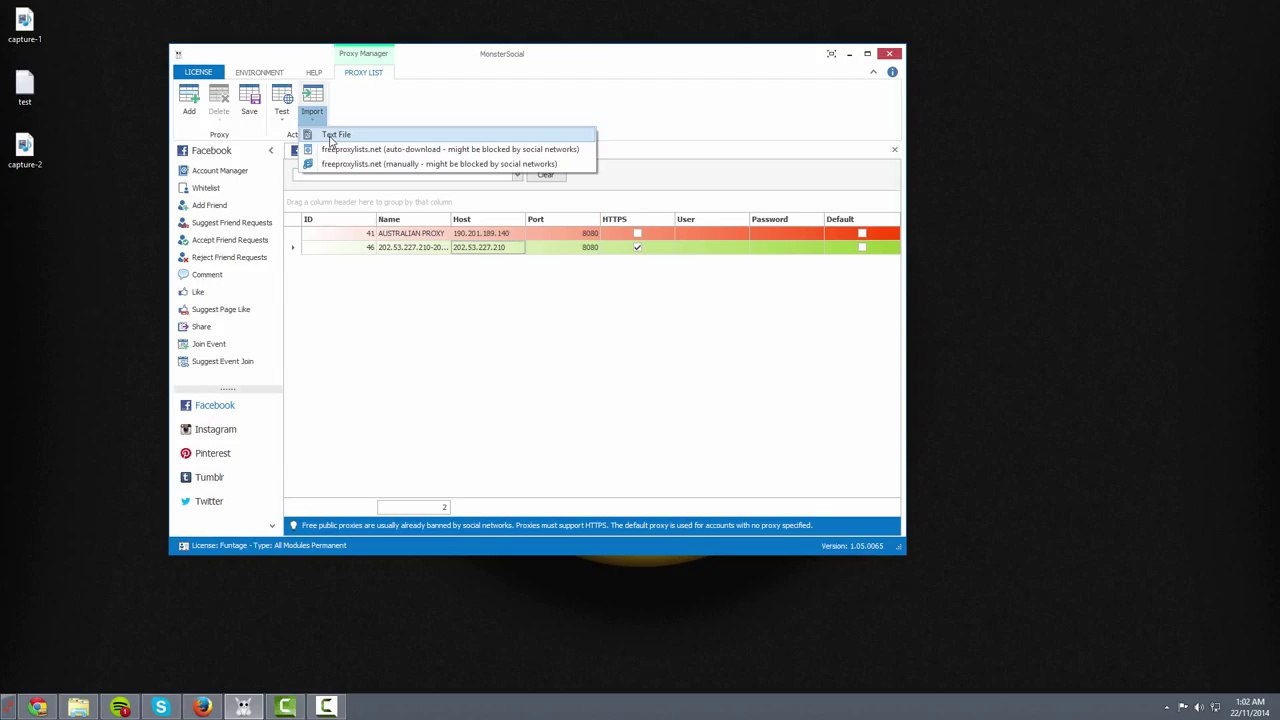Image resolution: width=1280 pixels, height=720 pixels.
Task: Open Suggest Event Join module
Action: tap(223, 361)
